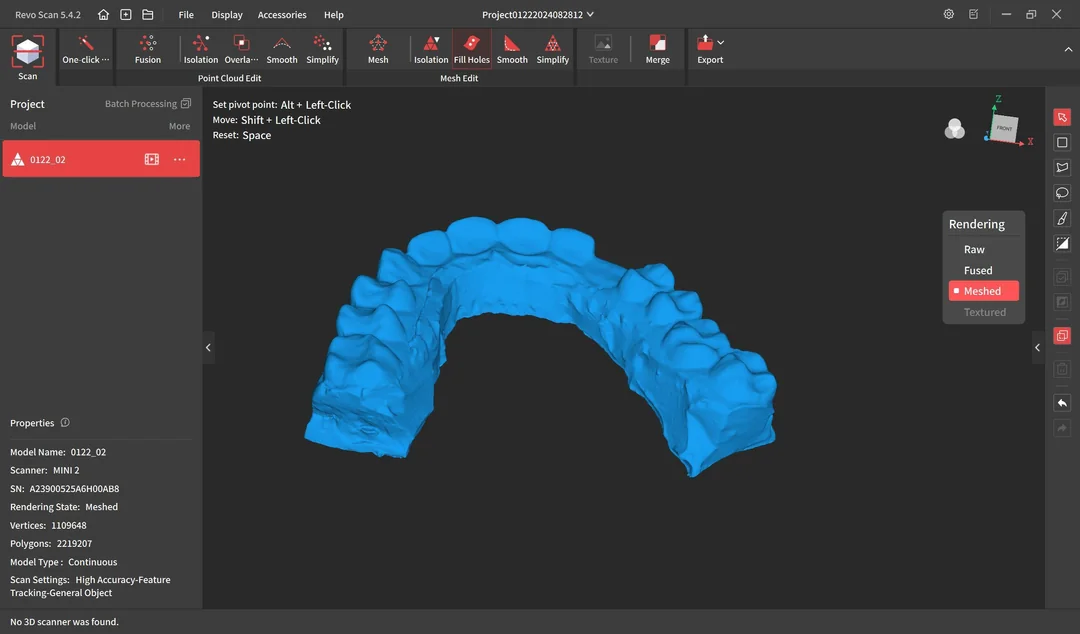This screenshot has width=1080, height=634.
Task: Select the Fill Holes mesh tool
Action: [472, 49]
